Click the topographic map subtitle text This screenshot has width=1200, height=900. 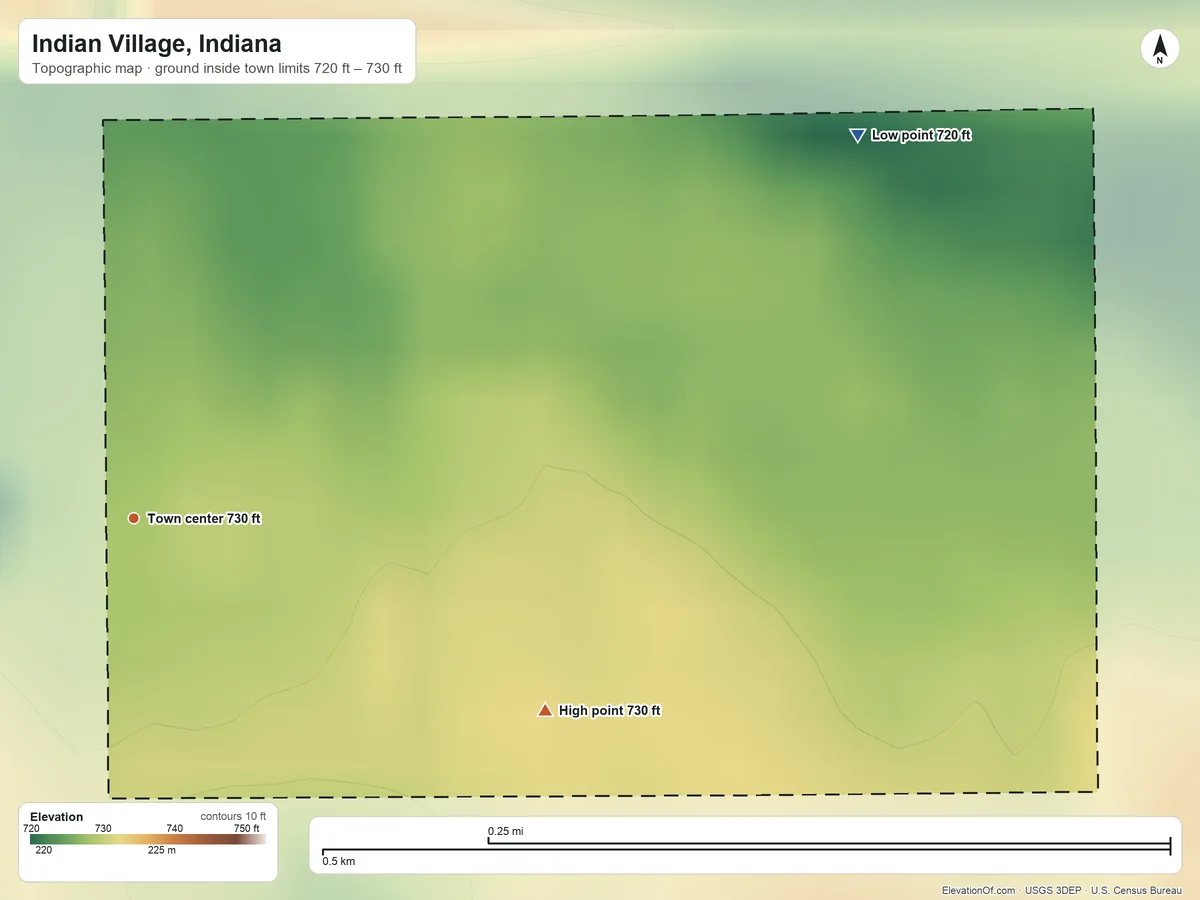(217, 69)
